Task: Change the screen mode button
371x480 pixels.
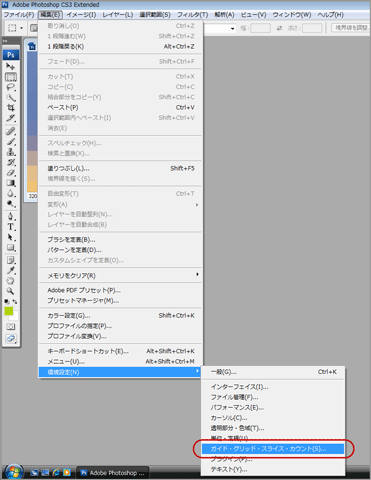Action: point(11,338)
